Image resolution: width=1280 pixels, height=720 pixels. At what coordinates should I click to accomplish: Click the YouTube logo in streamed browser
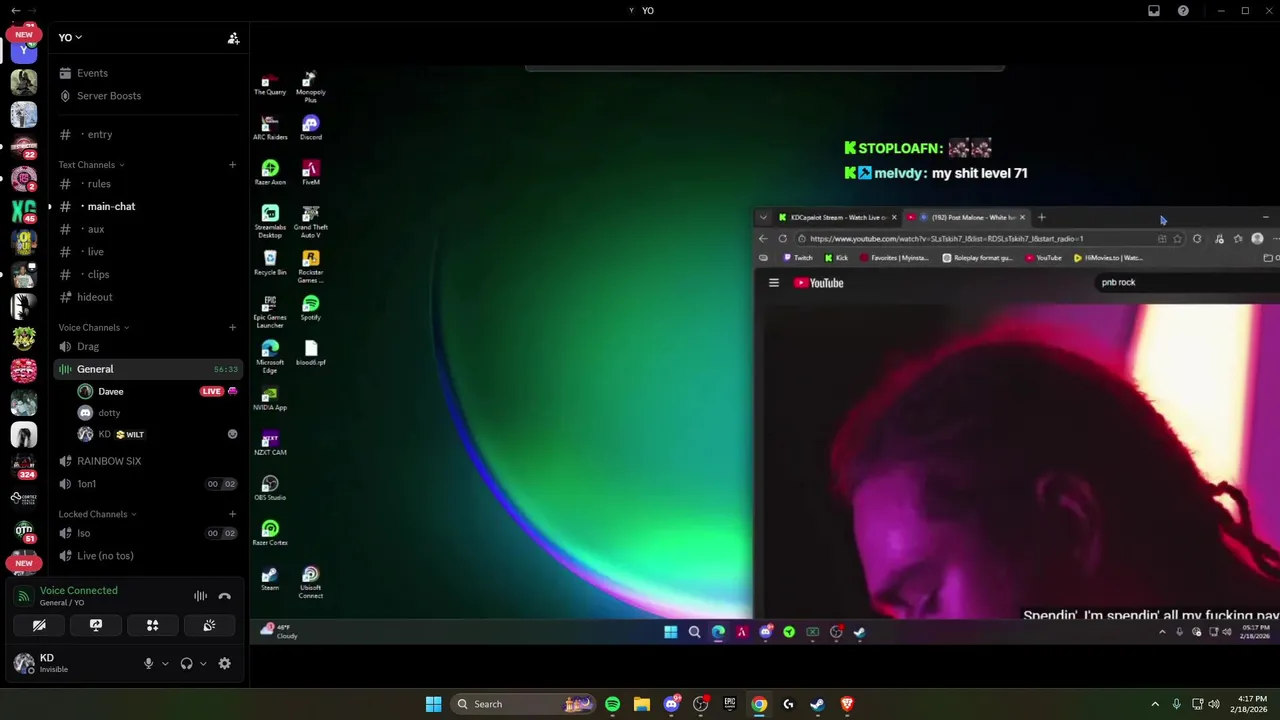click(819, 283)
